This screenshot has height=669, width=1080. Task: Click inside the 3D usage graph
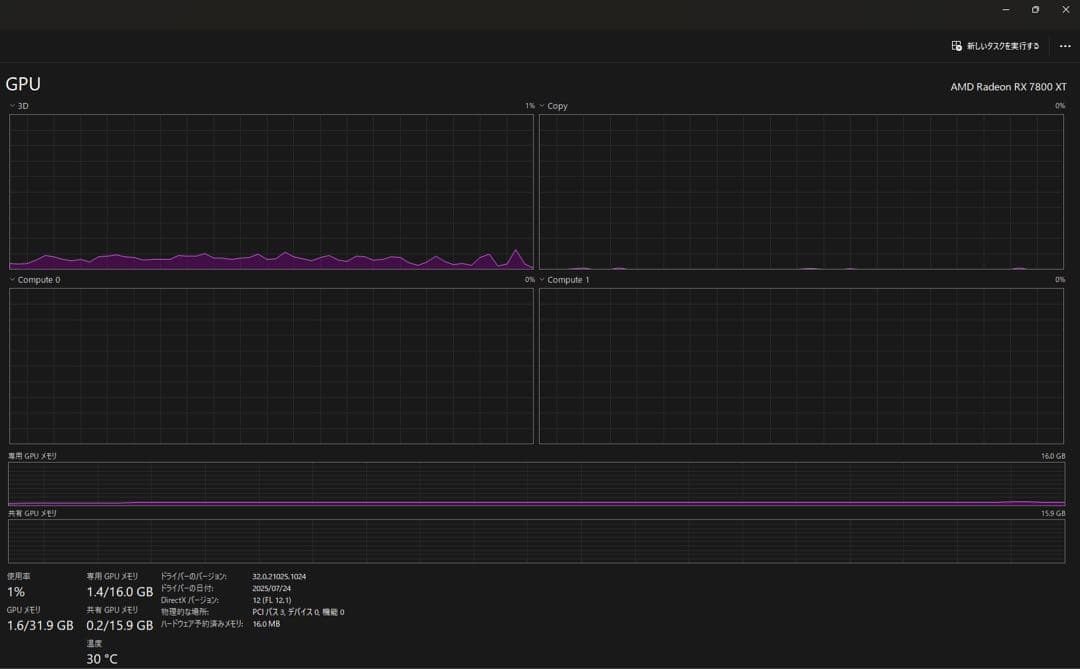coord(271,191)
